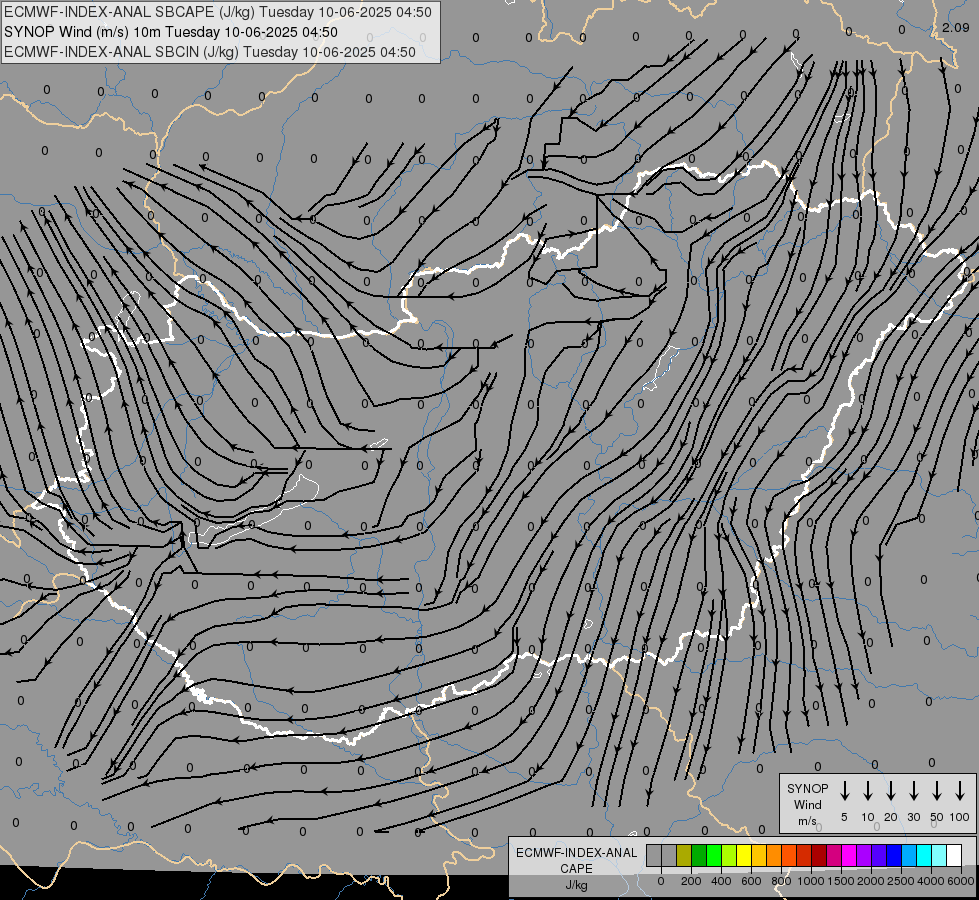Click the wind legend arrow for 20 m/s
The image size is (979, 900).
pos(891,791)
